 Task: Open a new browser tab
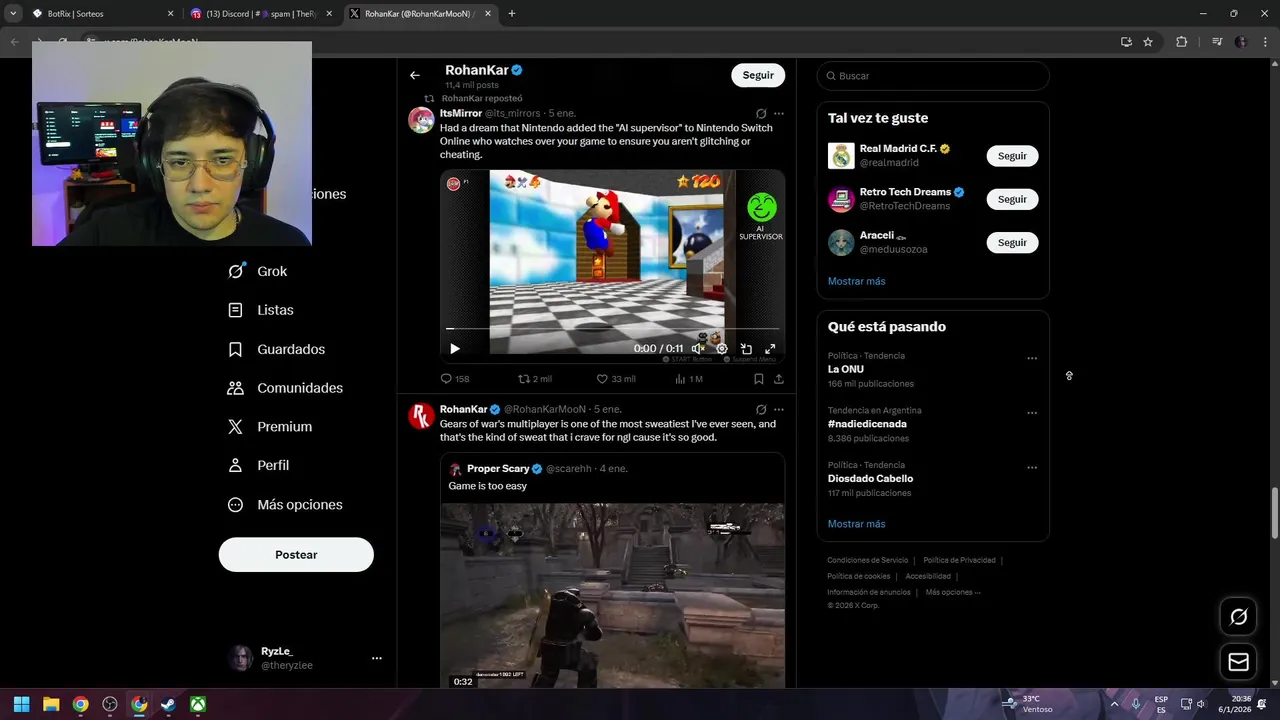pos(512,14)
